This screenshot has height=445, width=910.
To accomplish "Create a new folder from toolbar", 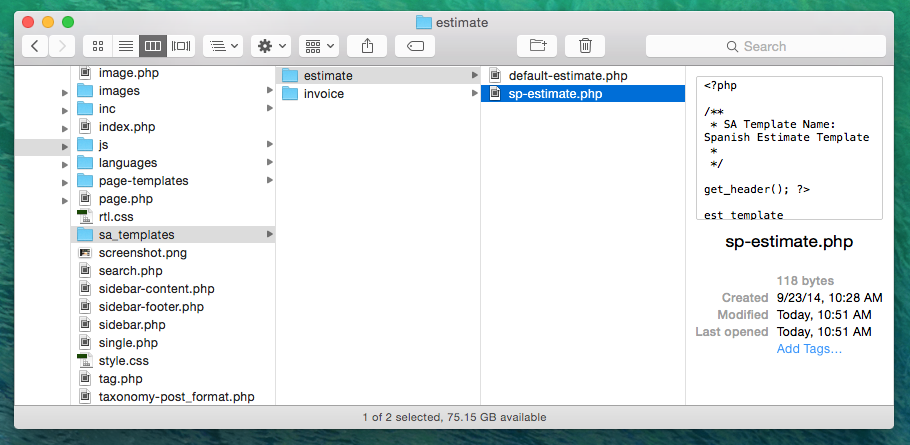I will click(537, 46).
